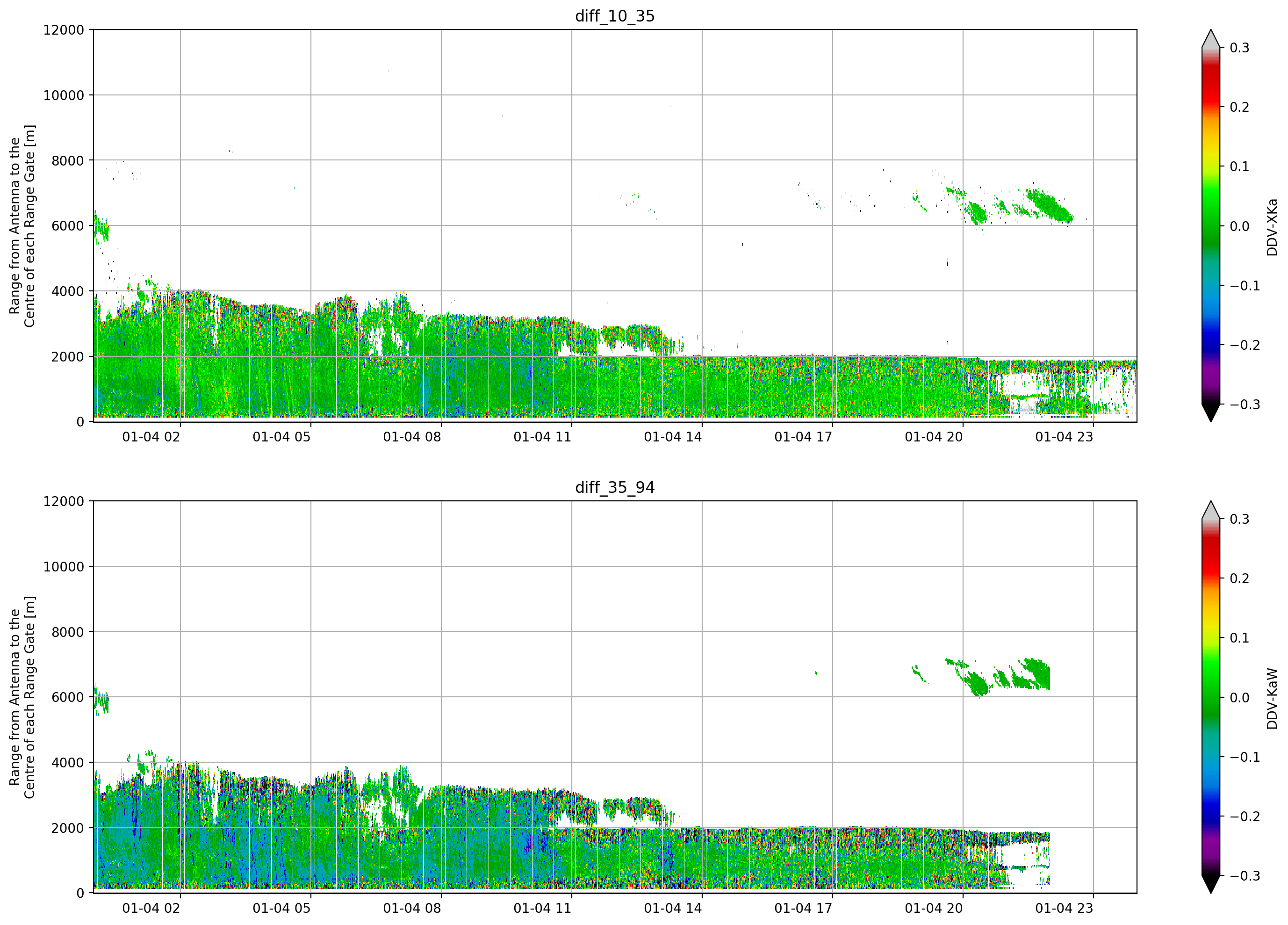Click the '01-04 23' x-tick under diff_35_94

[x=1064, y=909]
